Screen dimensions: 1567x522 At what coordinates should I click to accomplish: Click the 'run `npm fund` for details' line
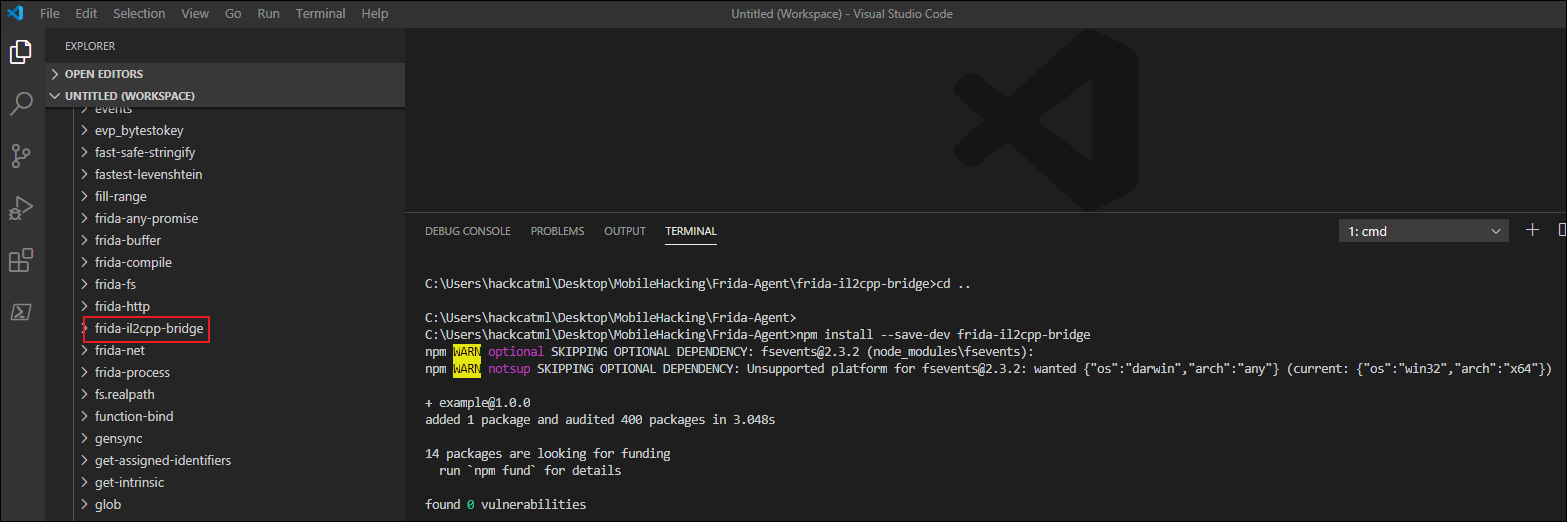[530, 470]
